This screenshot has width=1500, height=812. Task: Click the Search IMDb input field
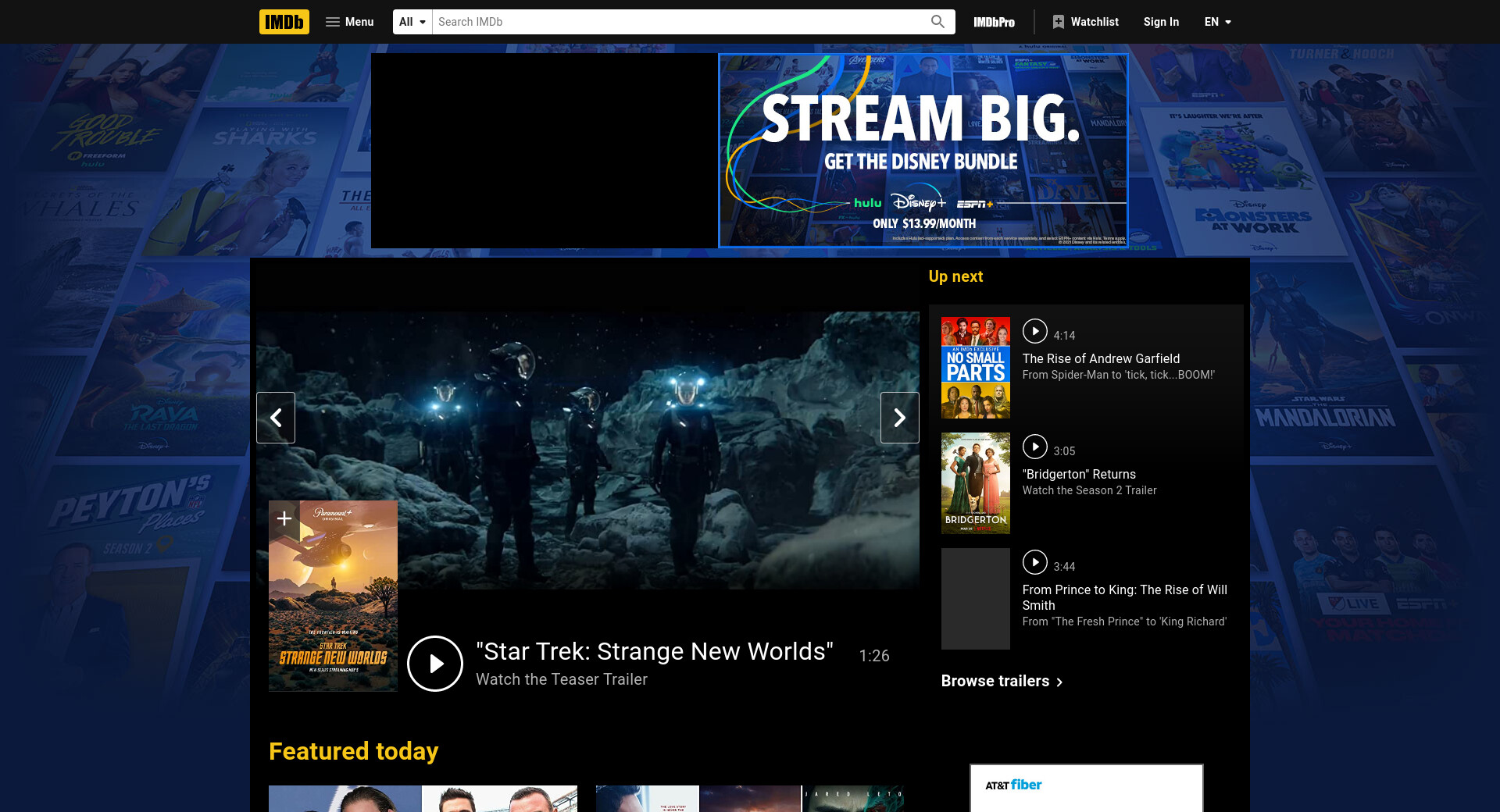point(680,22)
